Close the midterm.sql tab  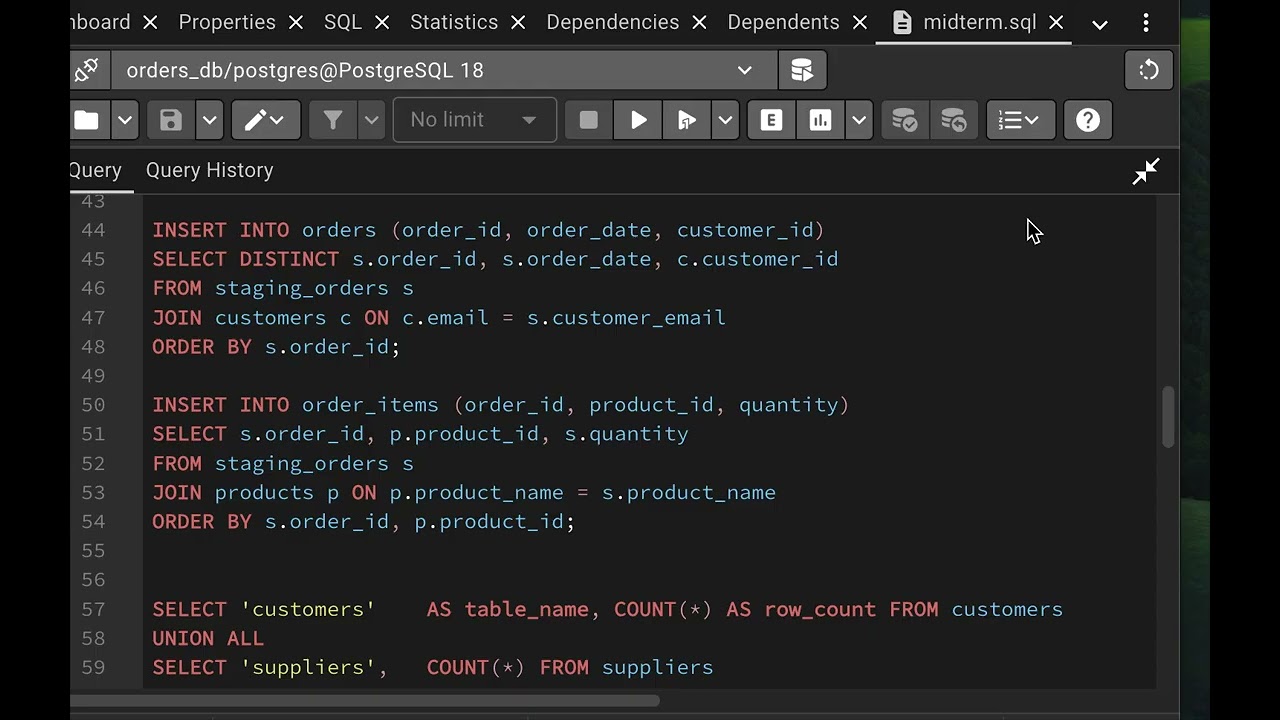1056,22
